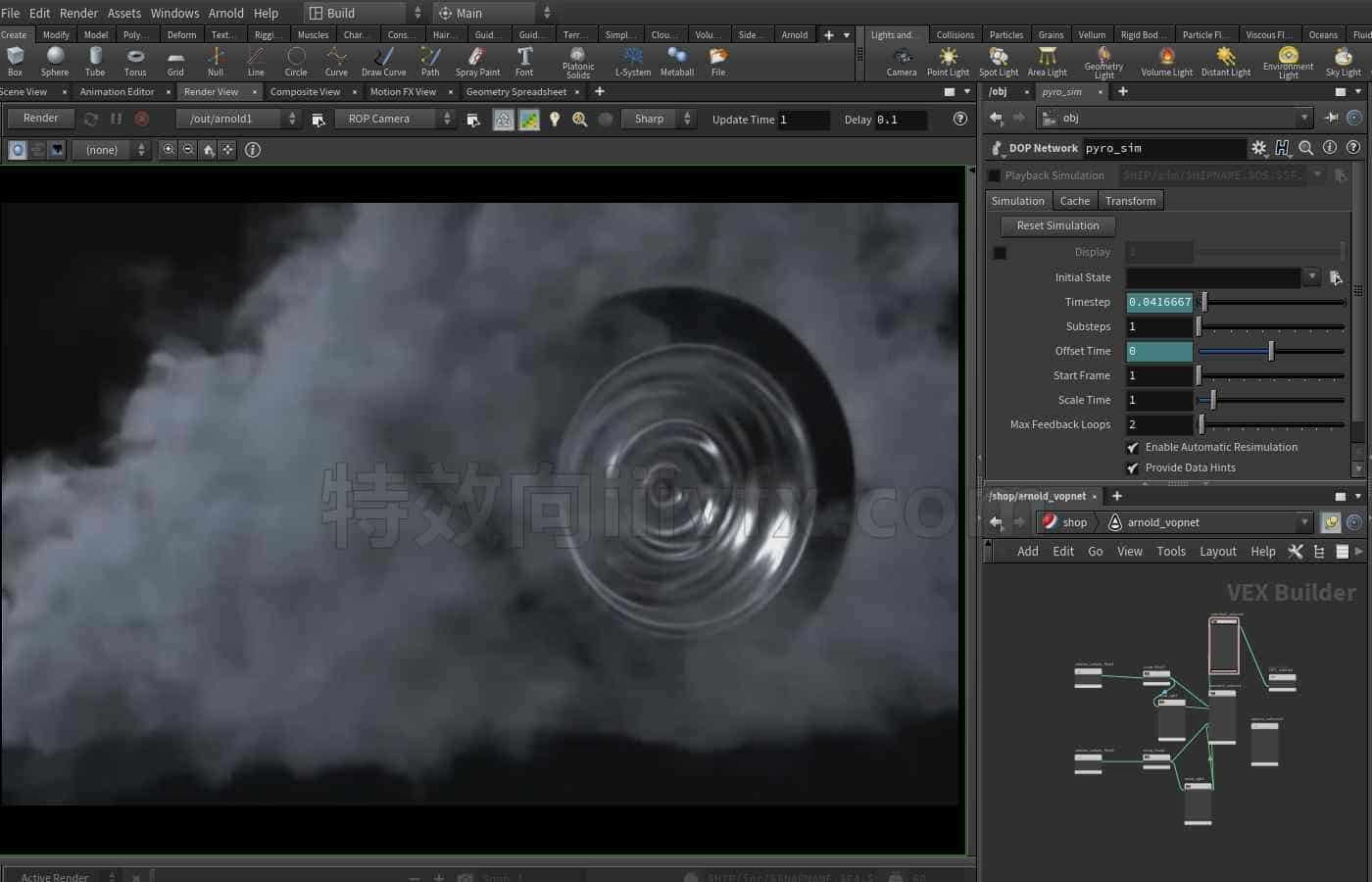
Task: Open the Arnold menu
Action: [x=225, y=13]
